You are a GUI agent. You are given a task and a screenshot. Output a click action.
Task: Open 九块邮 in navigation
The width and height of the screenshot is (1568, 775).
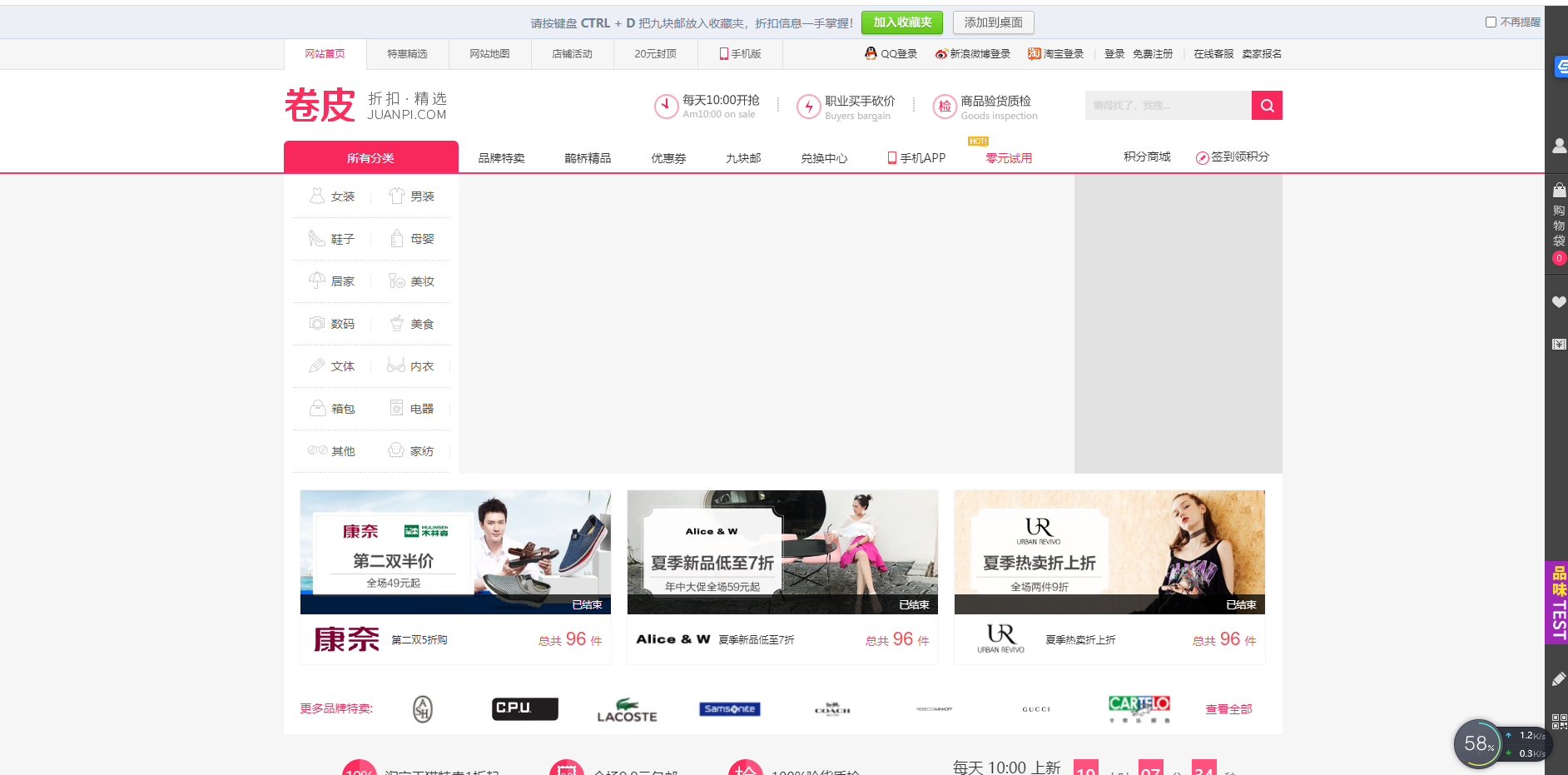click(x=743, y=158)
